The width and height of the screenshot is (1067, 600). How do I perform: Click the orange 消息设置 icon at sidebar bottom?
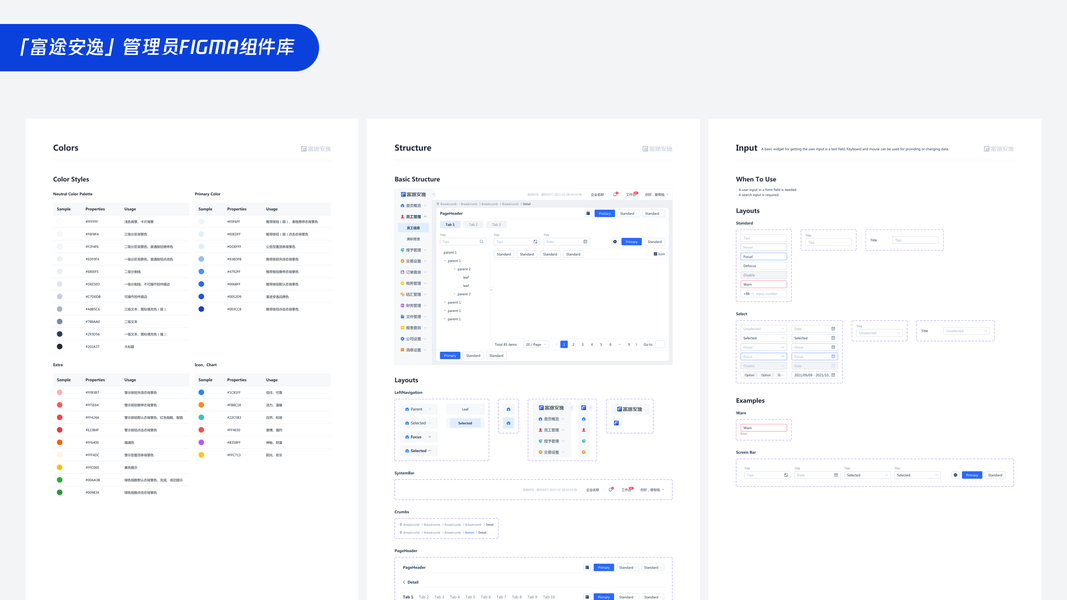(x=402, y=350)
